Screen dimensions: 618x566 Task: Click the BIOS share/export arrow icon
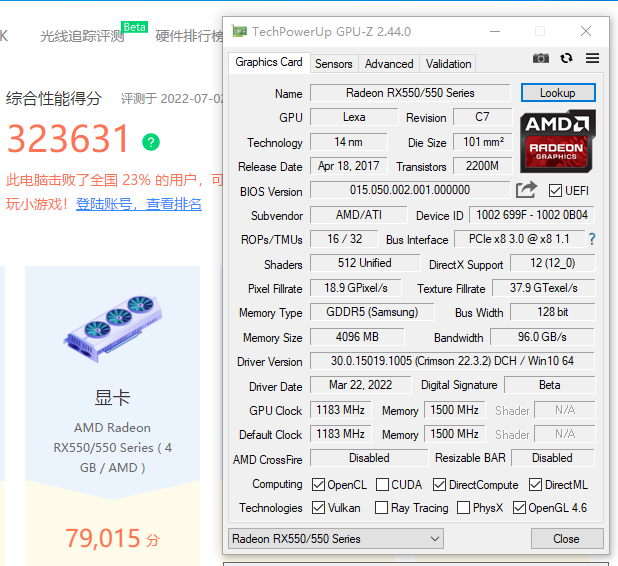[x=527, y=190]
